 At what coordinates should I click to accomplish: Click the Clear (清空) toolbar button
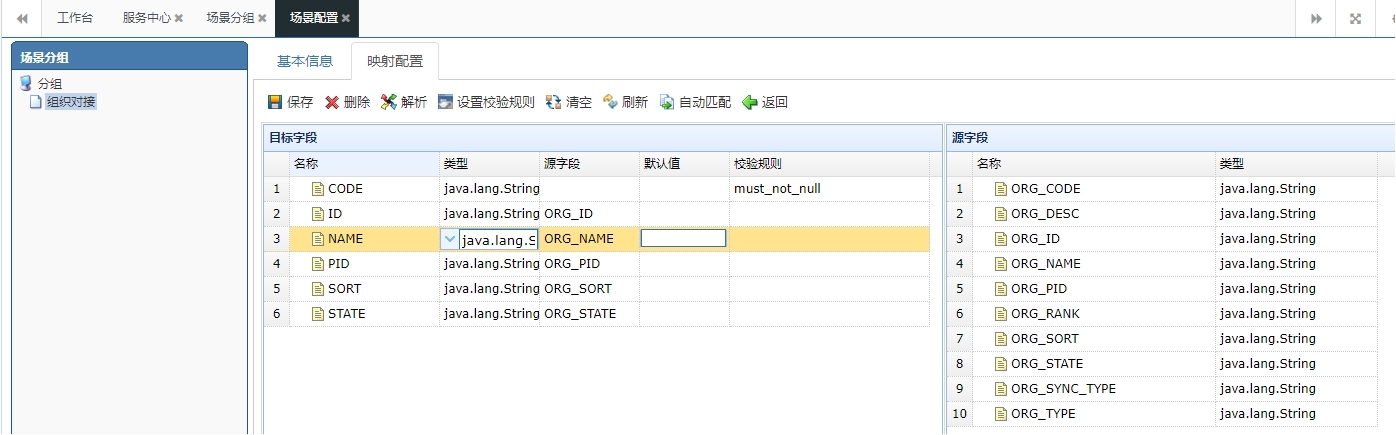point(568,102)
